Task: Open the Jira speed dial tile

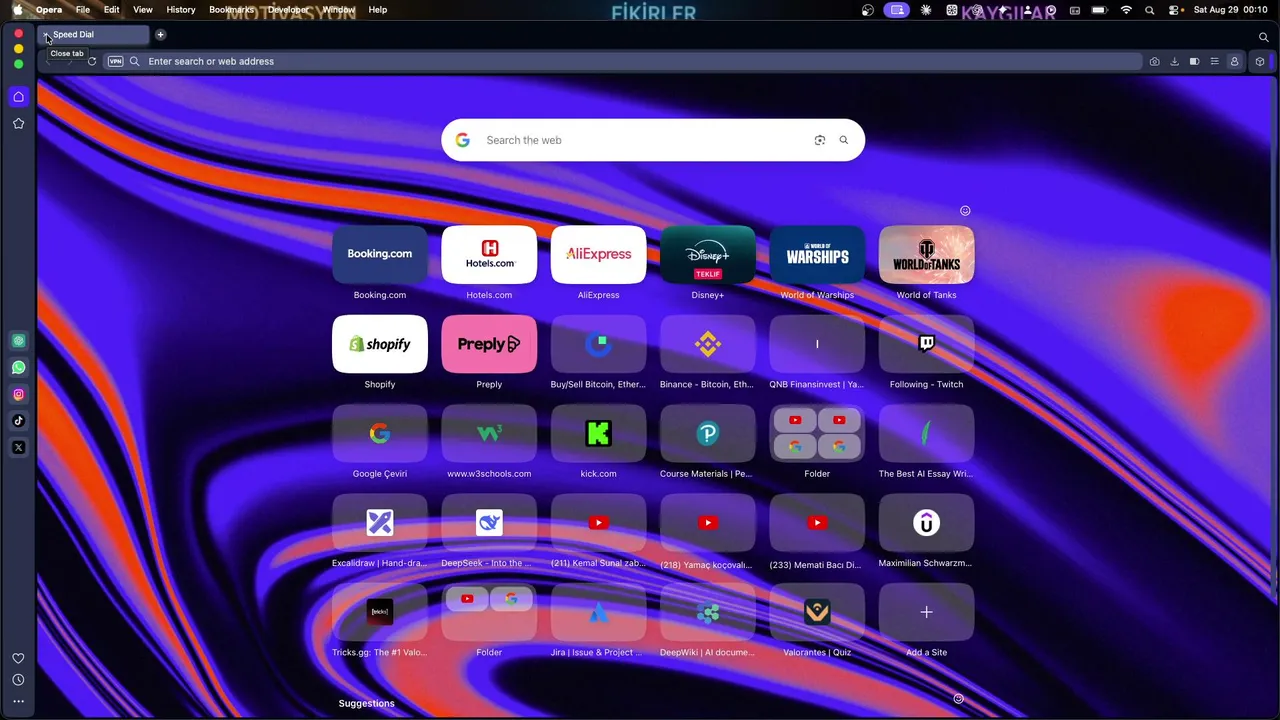Action: (598, 612)
